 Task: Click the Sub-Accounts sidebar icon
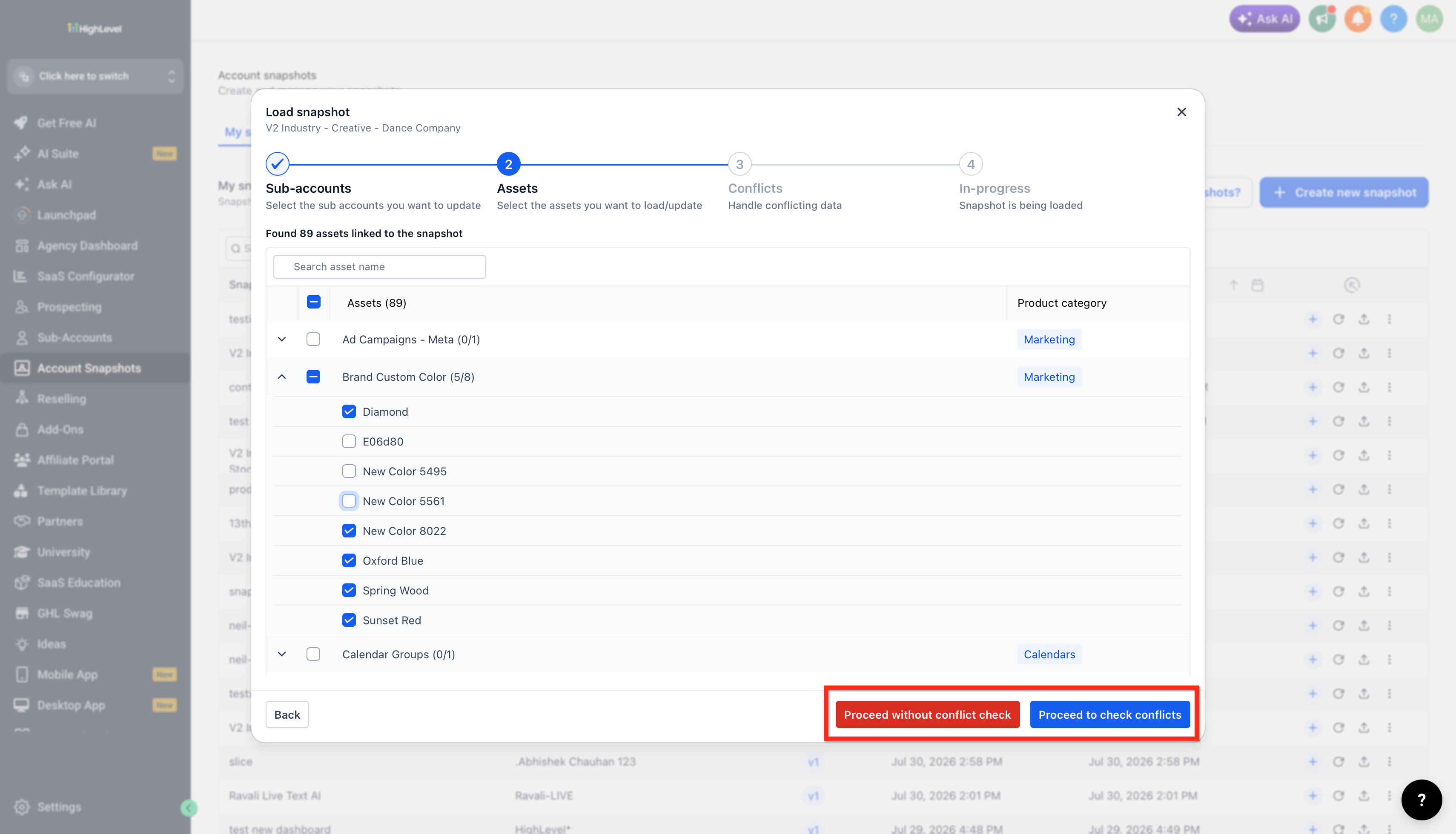pyautogui.click(x=22, y=337)
